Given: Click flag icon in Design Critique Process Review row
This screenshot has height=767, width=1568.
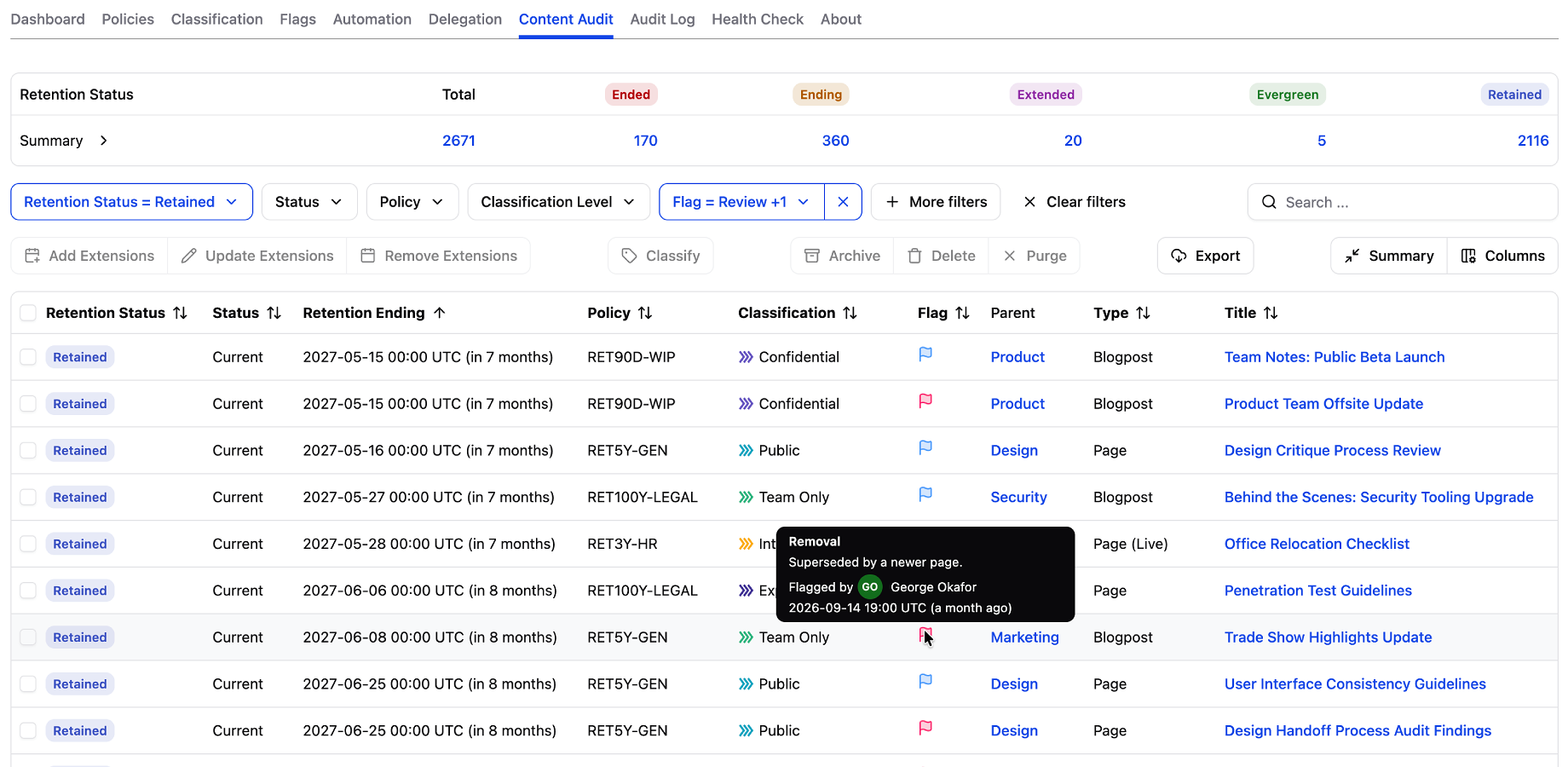Looking at the screenshot, I should [x=925, y=447].
